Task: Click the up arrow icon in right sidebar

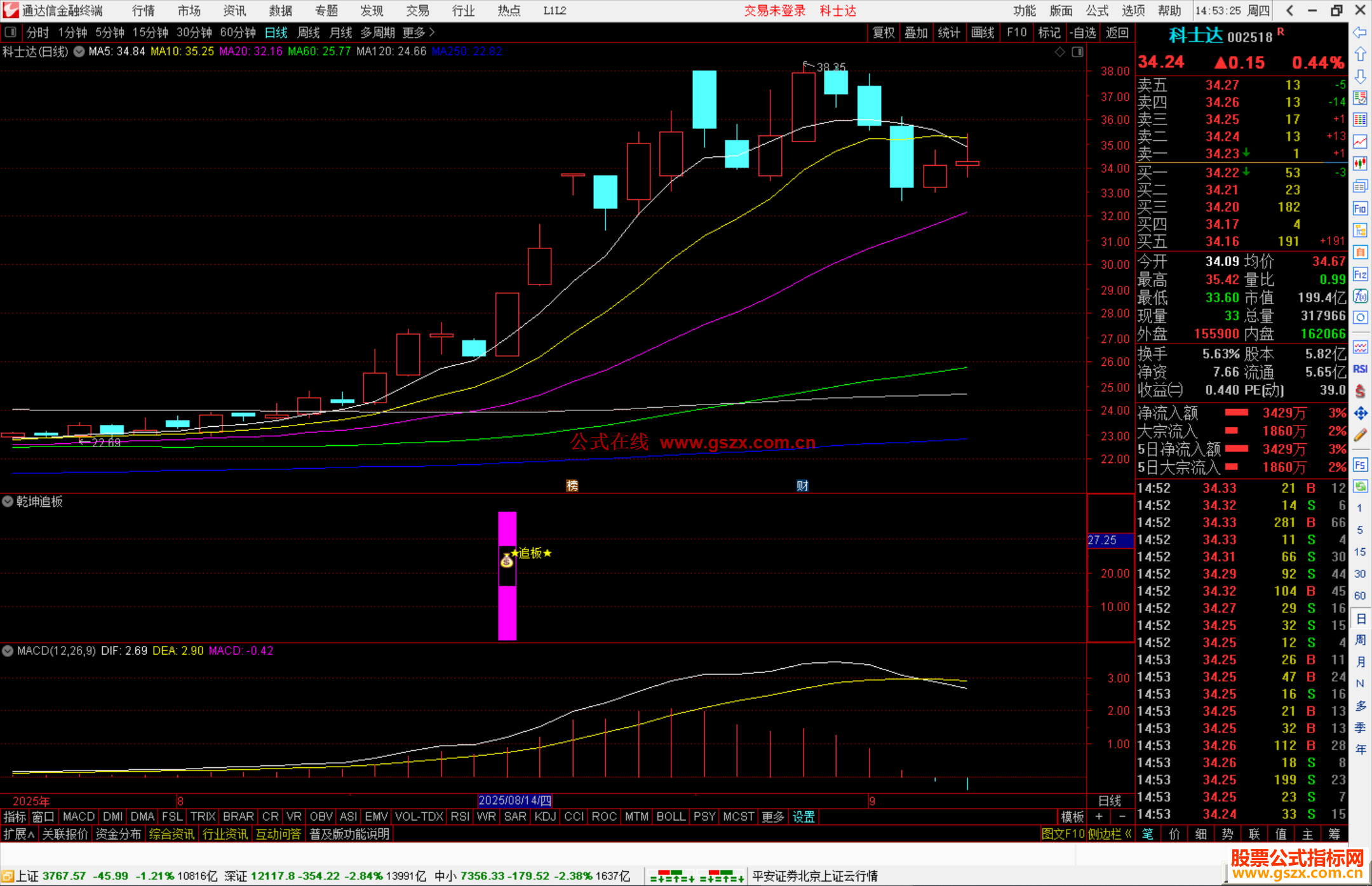Action: pyautogui.click(x=1360, y=55)
